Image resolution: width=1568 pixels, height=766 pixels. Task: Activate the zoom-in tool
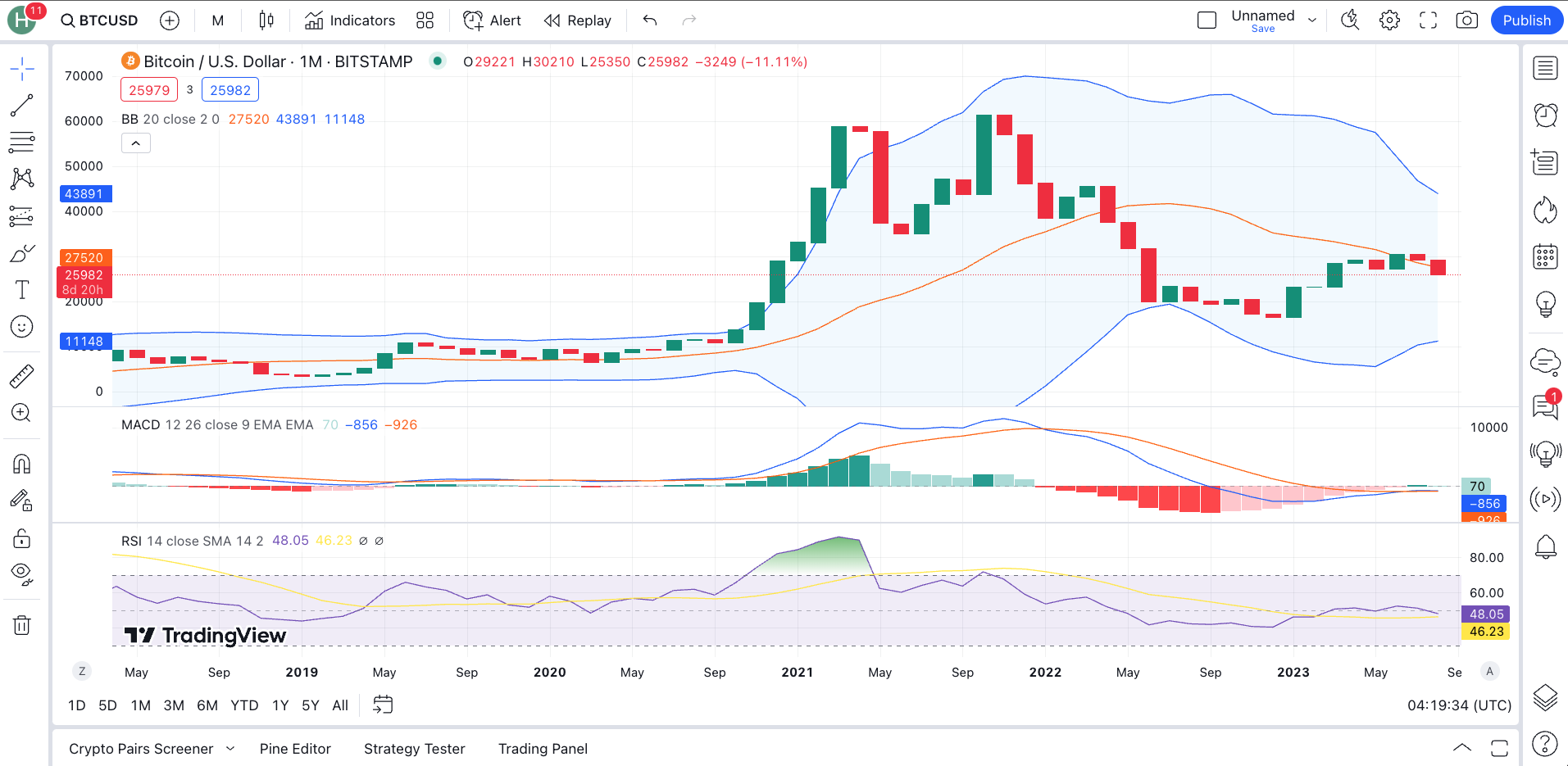[x=22, y=413]
